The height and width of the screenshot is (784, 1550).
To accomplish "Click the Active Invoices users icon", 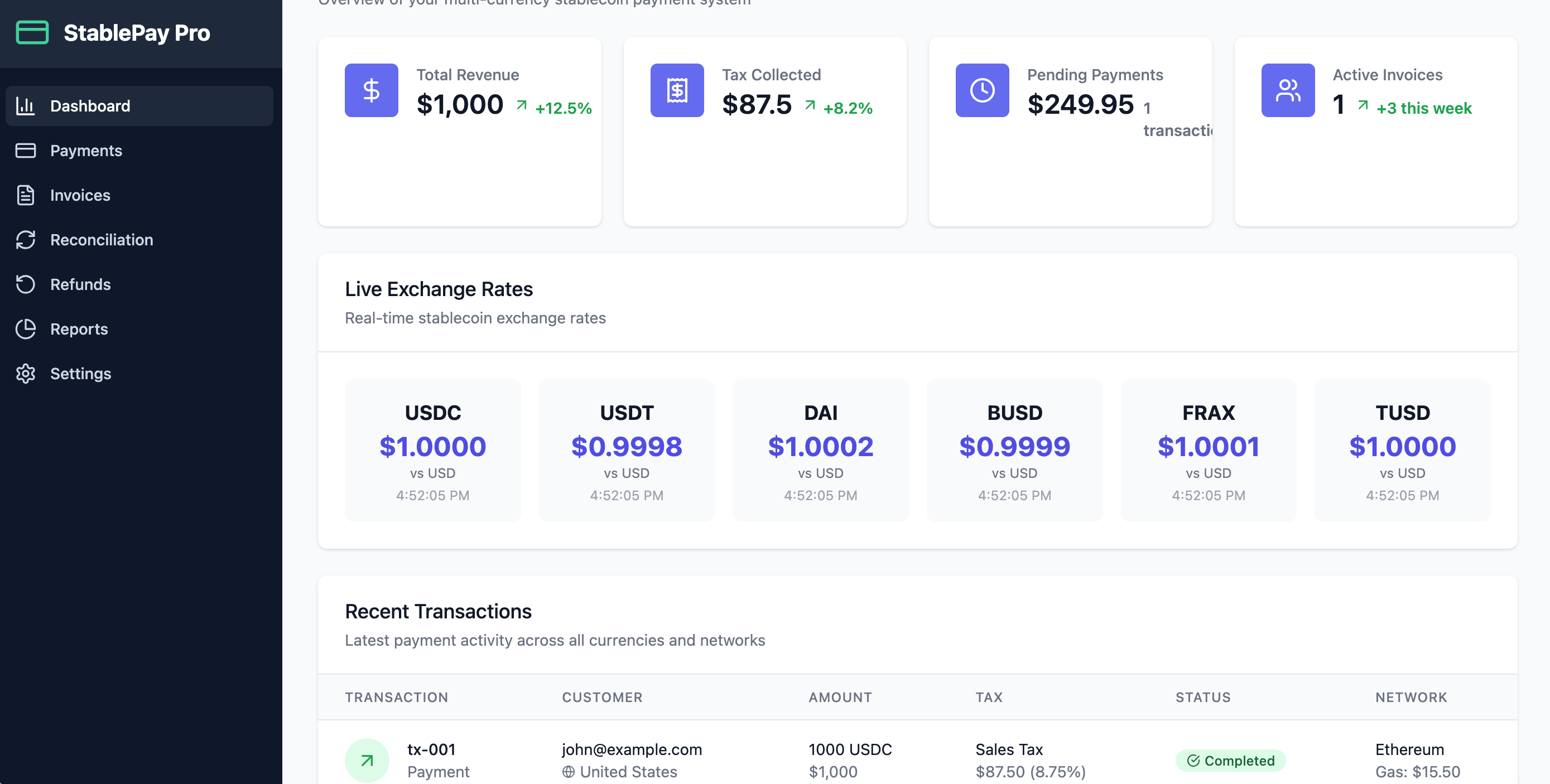I will point(1288,90).
